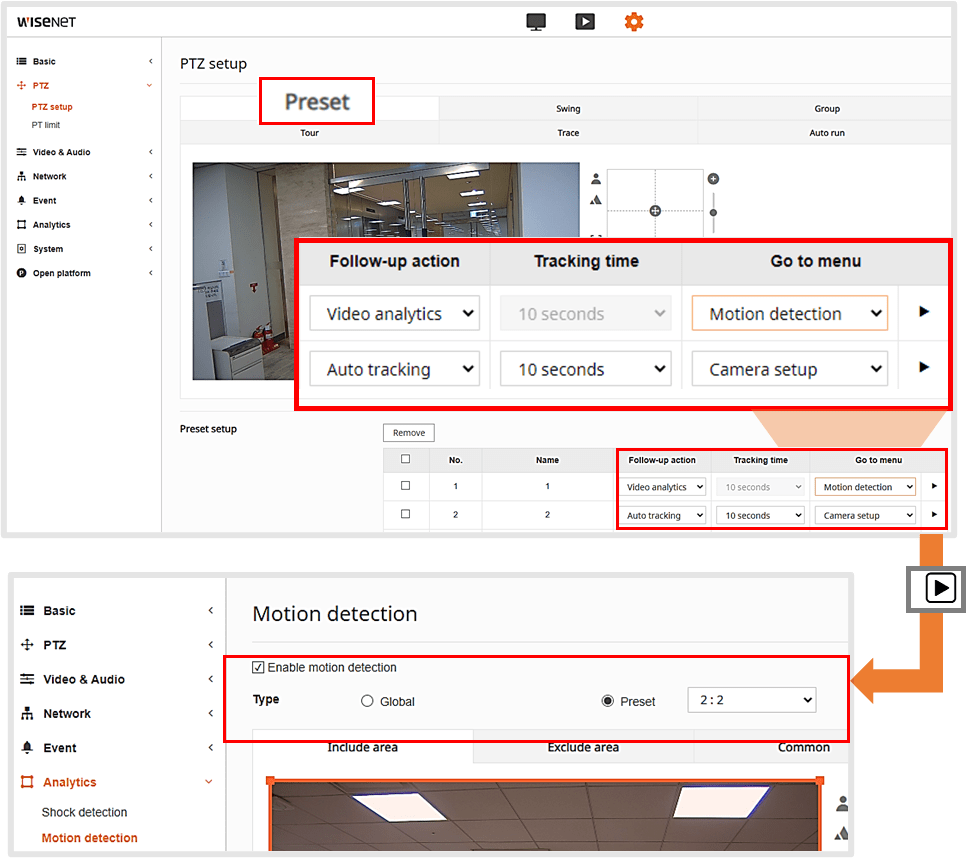Click the Remove button in Preset setup

tap(408, 432)
